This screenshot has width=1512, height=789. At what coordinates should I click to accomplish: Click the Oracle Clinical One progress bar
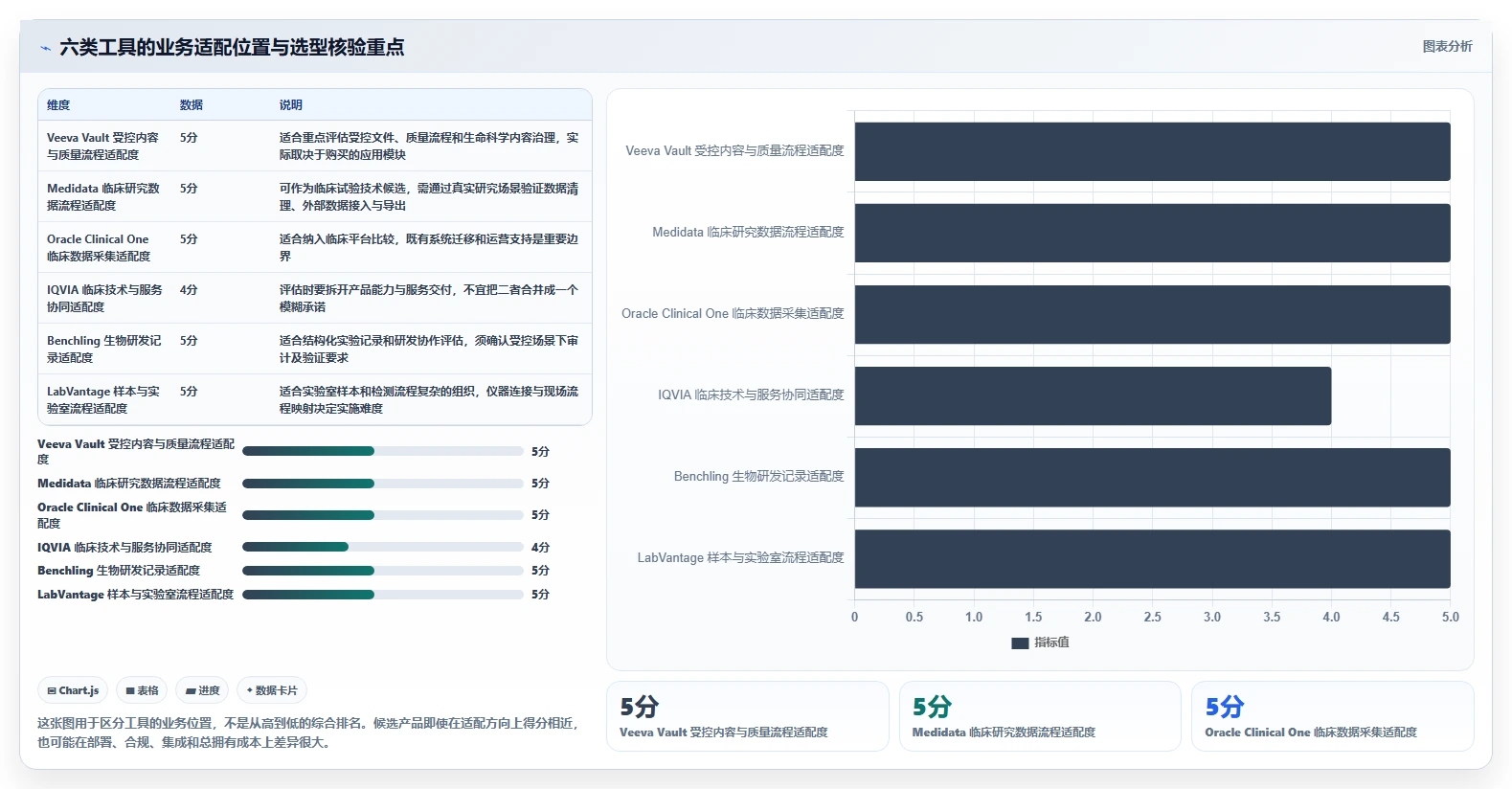[x=383, y=515]
